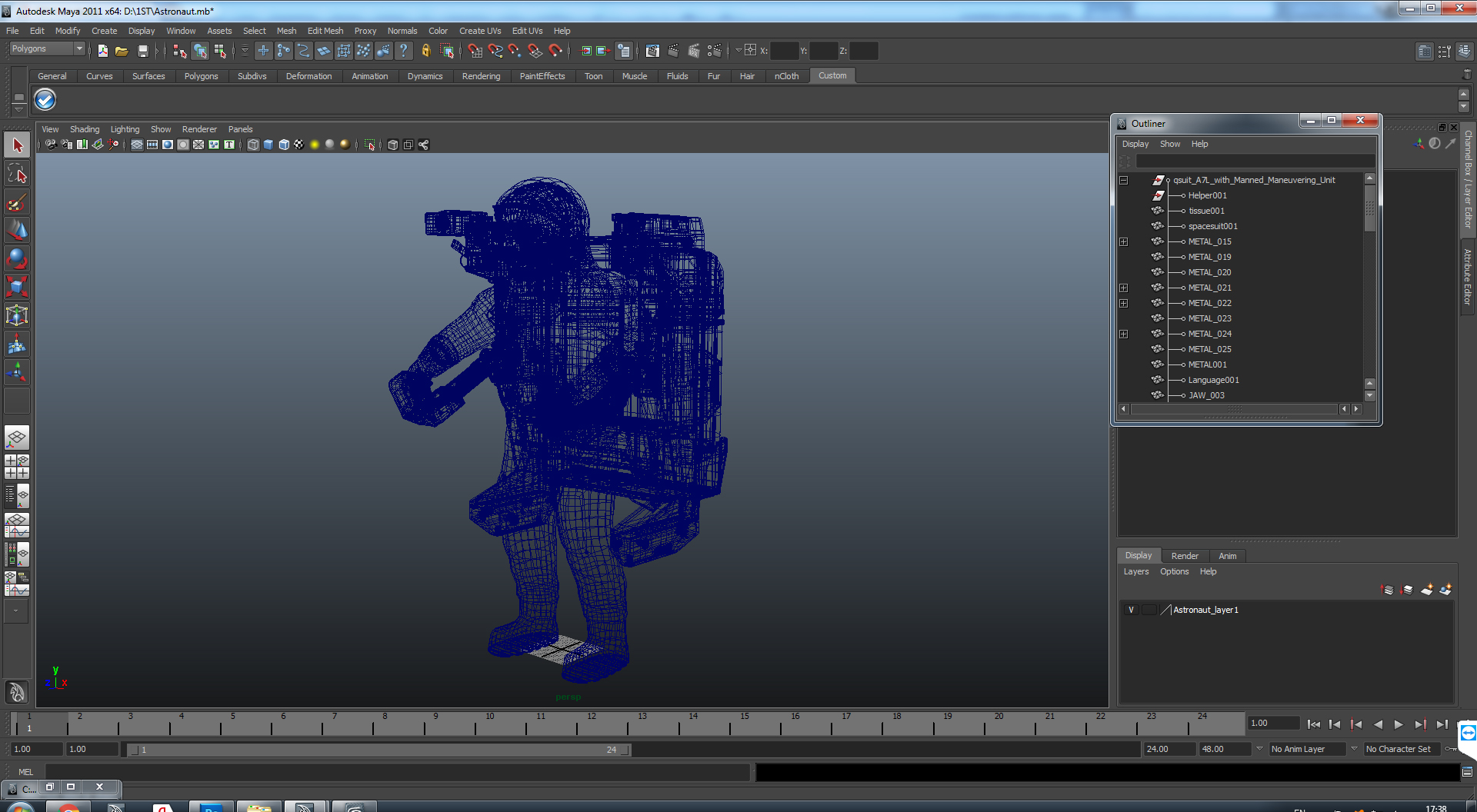
Task: Open the No Anim Layer dropdown
Action: (x=1307, y=749)
